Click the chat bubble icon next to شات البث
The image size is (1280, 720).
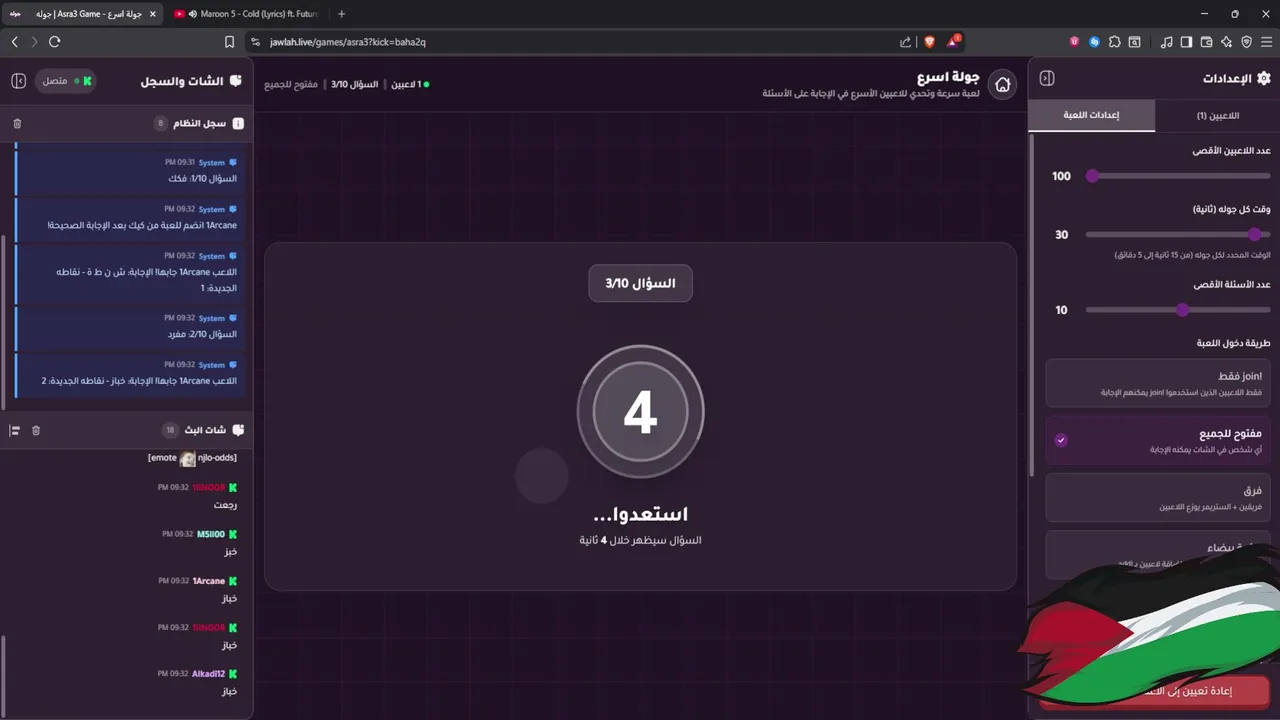click(238, 430)
